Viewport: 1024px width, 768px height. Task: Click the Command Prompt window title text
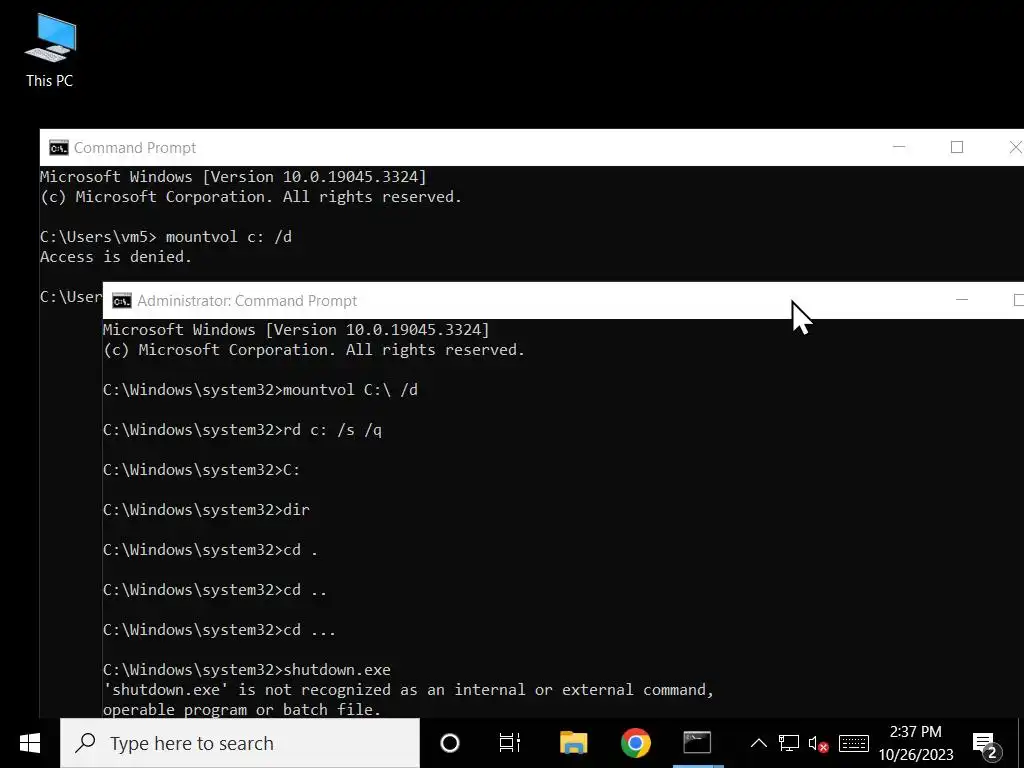point(135,148)
